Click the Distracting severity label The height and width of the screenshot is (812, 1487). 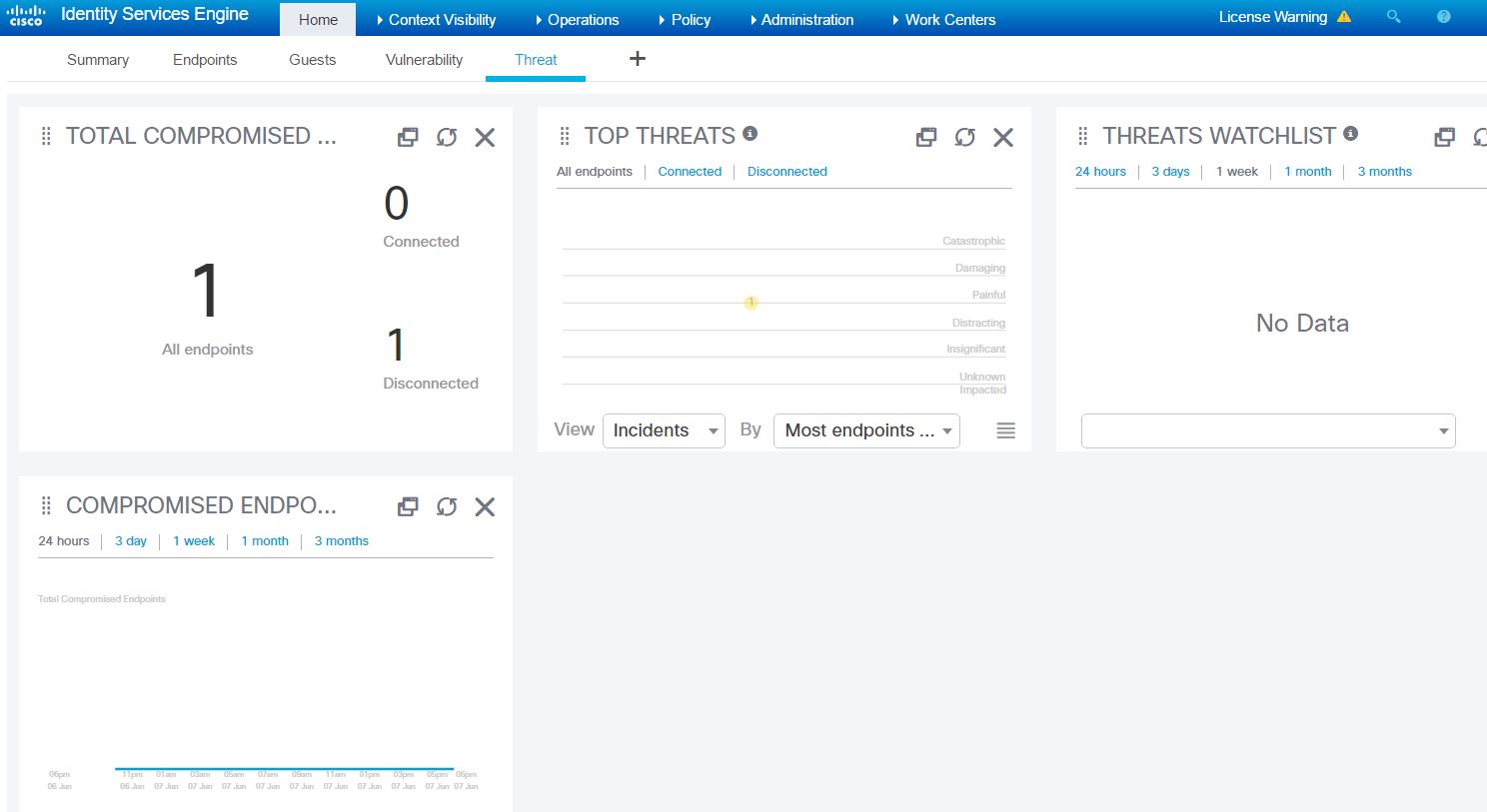click(x=978, y=323)
